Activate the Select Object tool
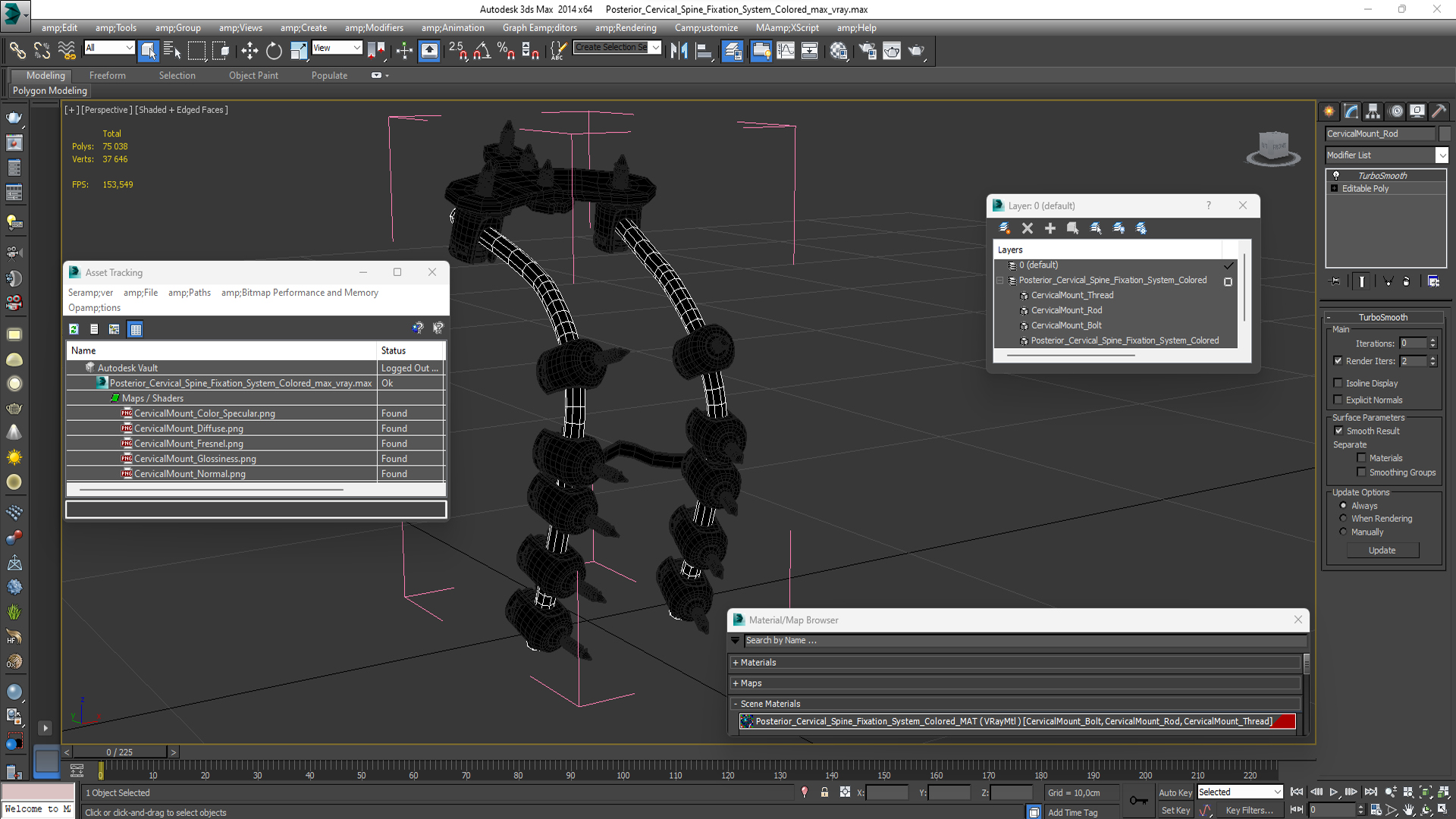The width and height of the screenshot is (1456, 819). pos(148,51)
